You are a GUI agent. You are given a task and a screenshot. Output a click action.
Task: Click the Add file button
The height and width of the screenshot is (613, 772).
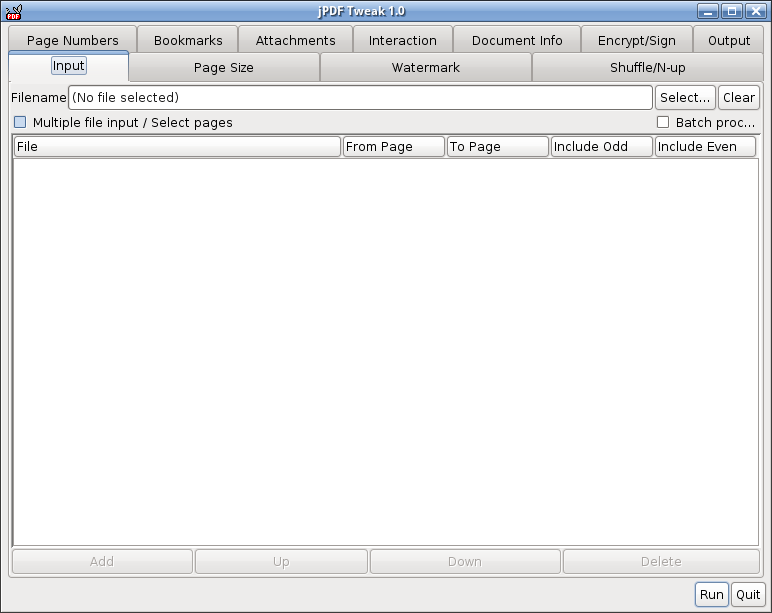point(102,562)
